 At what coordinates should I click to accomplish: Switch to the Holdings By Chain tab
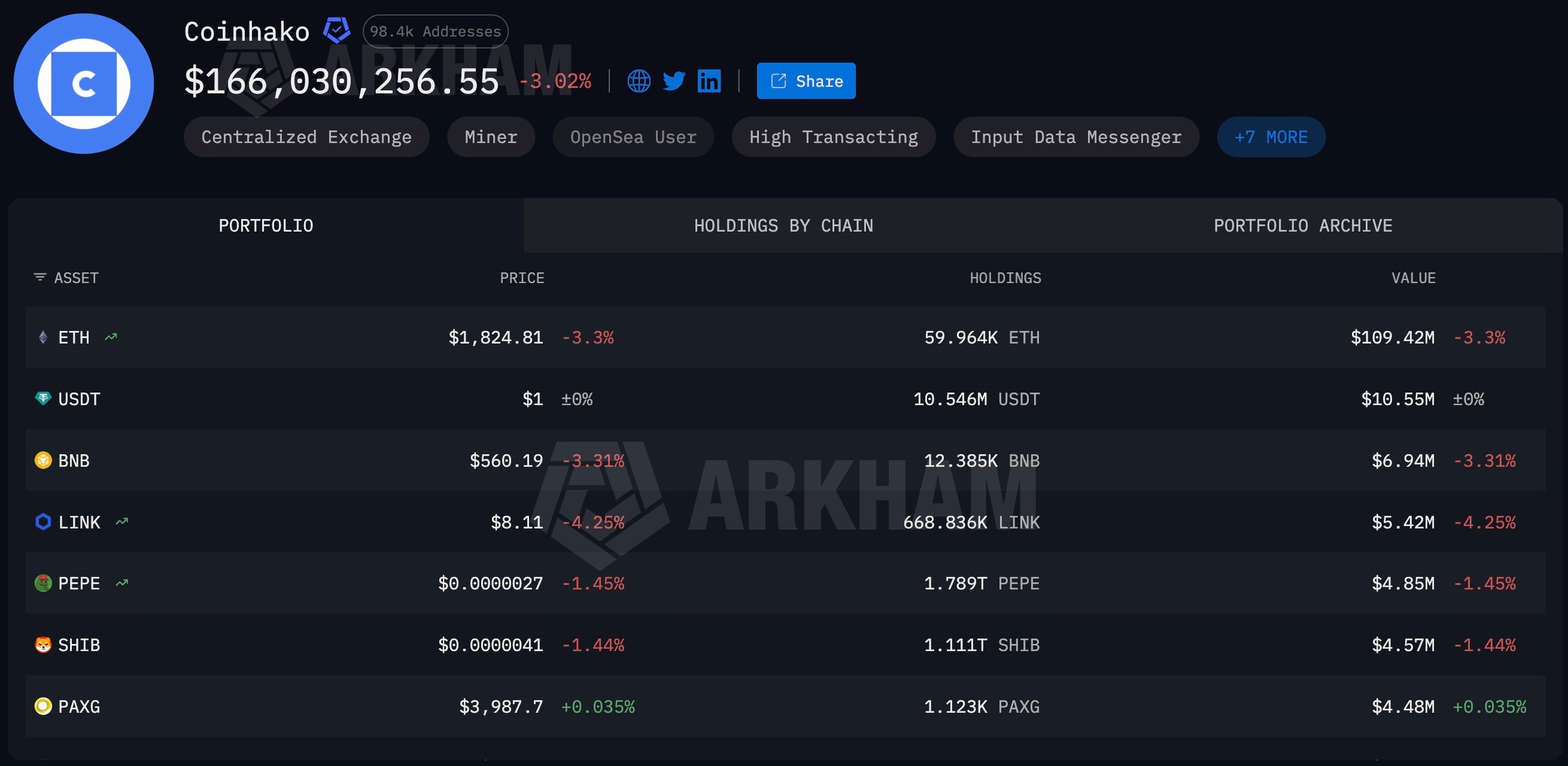point(783,226)
